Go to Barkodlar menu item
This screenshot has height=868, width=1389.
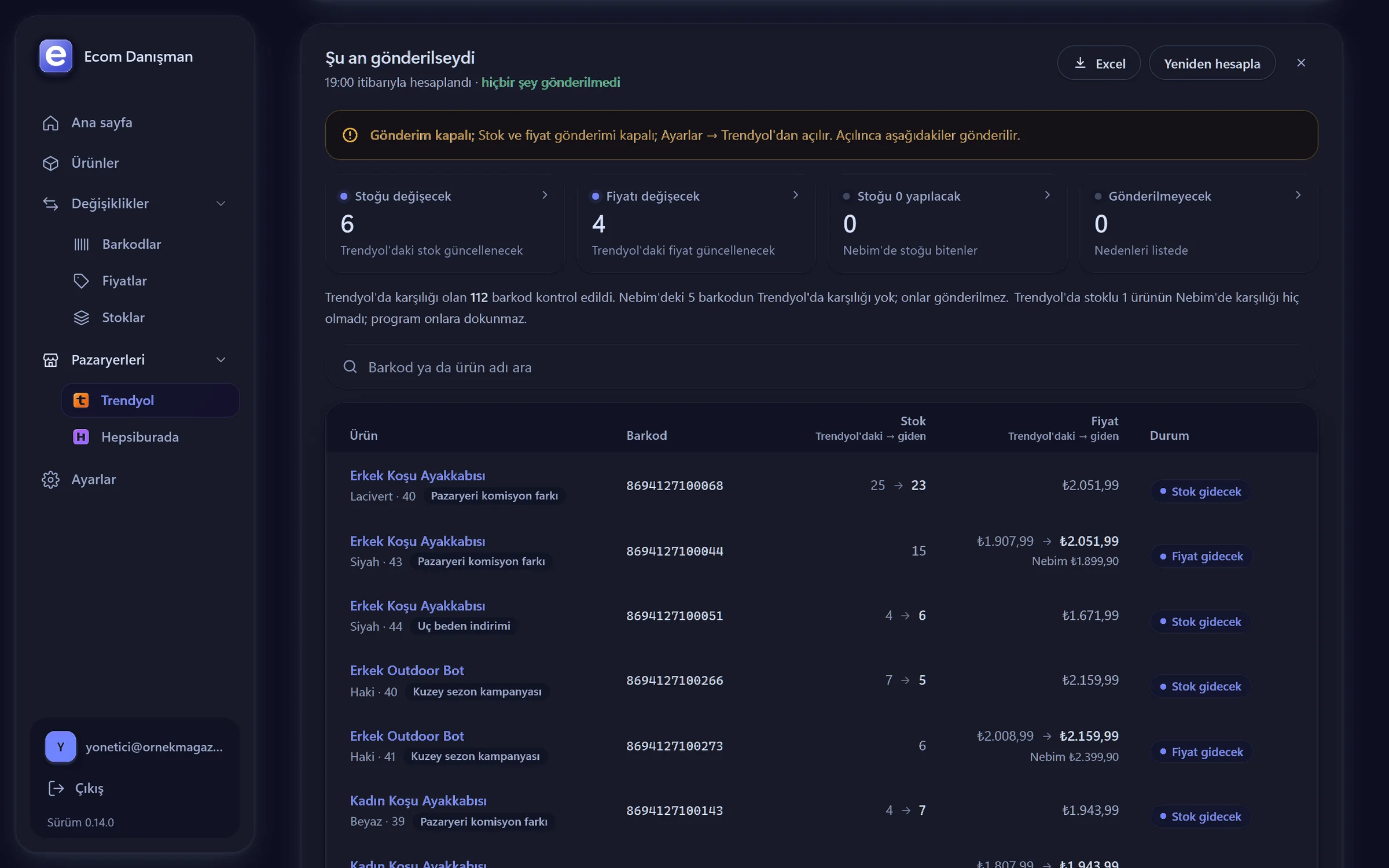[x=150, y=244]
